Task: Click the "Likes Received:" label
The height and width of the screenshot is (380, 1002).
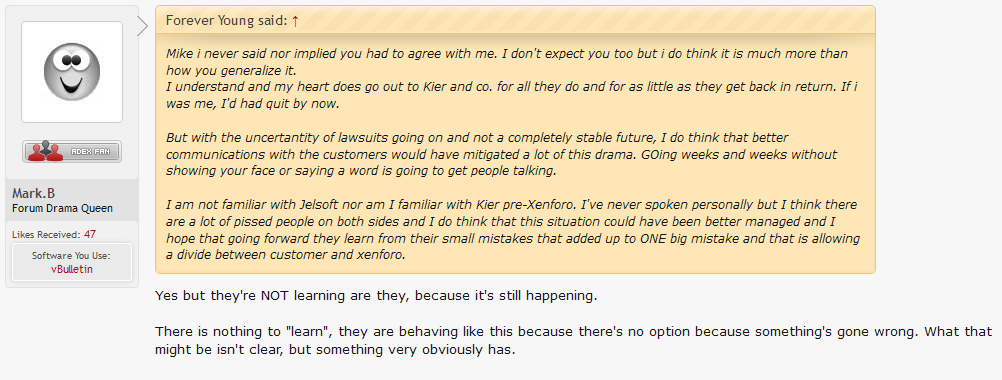Action: click(x=46, y=234)
